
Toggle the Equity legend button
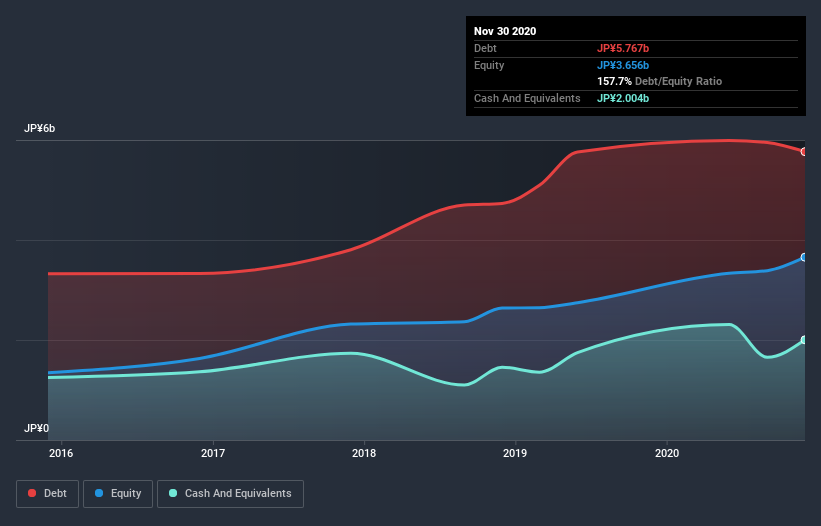118,494
